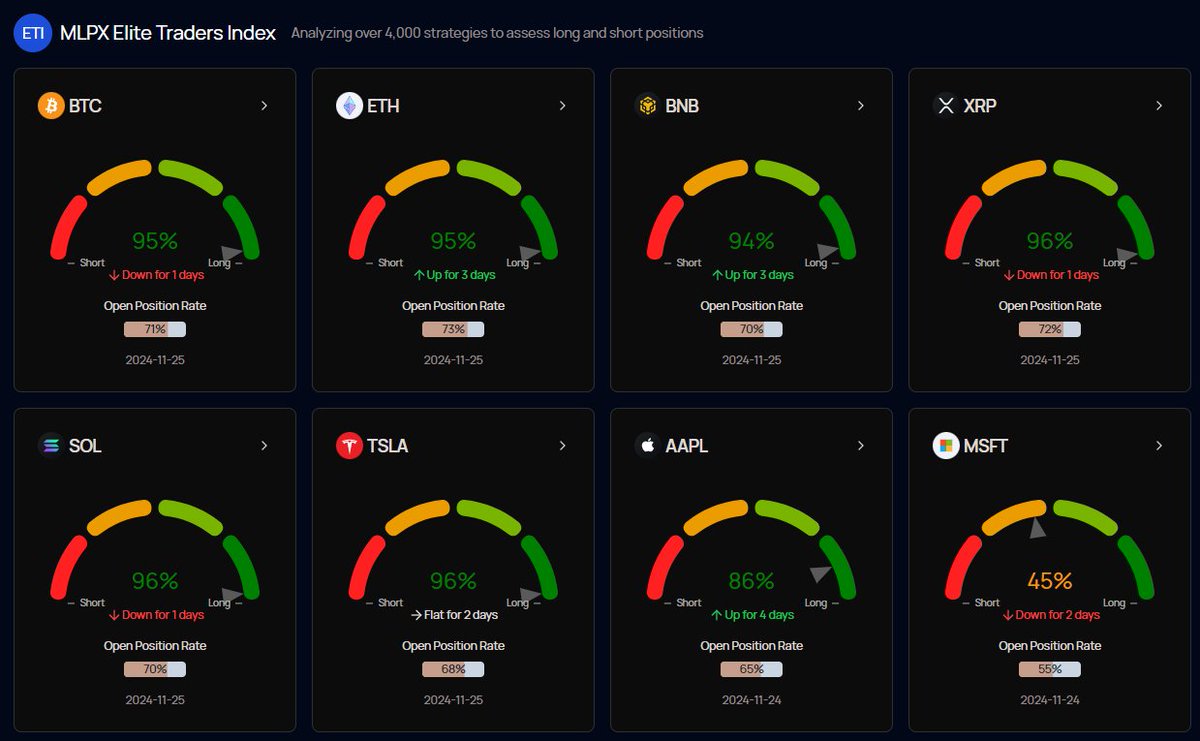The height and width of the screenshot is (741, 1200).
Task: Click TSLA open position rate bar 68%
Action: click(453, 669)
